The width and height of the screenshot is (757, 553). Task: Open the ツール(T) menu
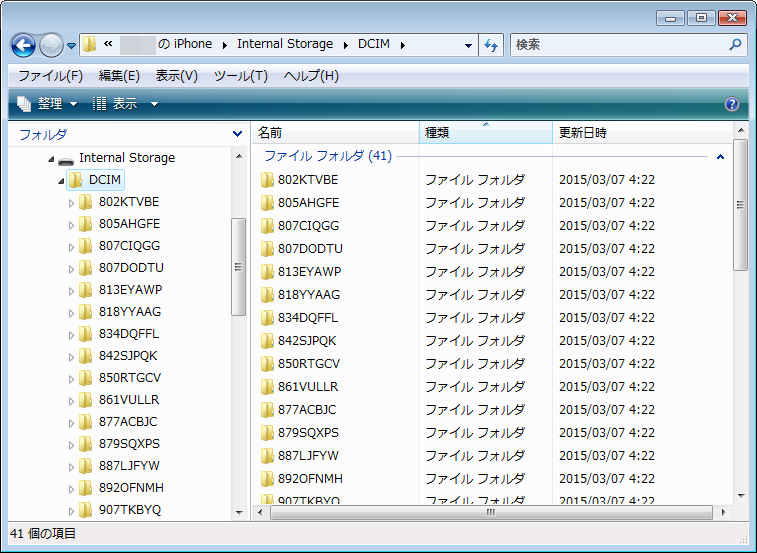[x=241, y=76]
